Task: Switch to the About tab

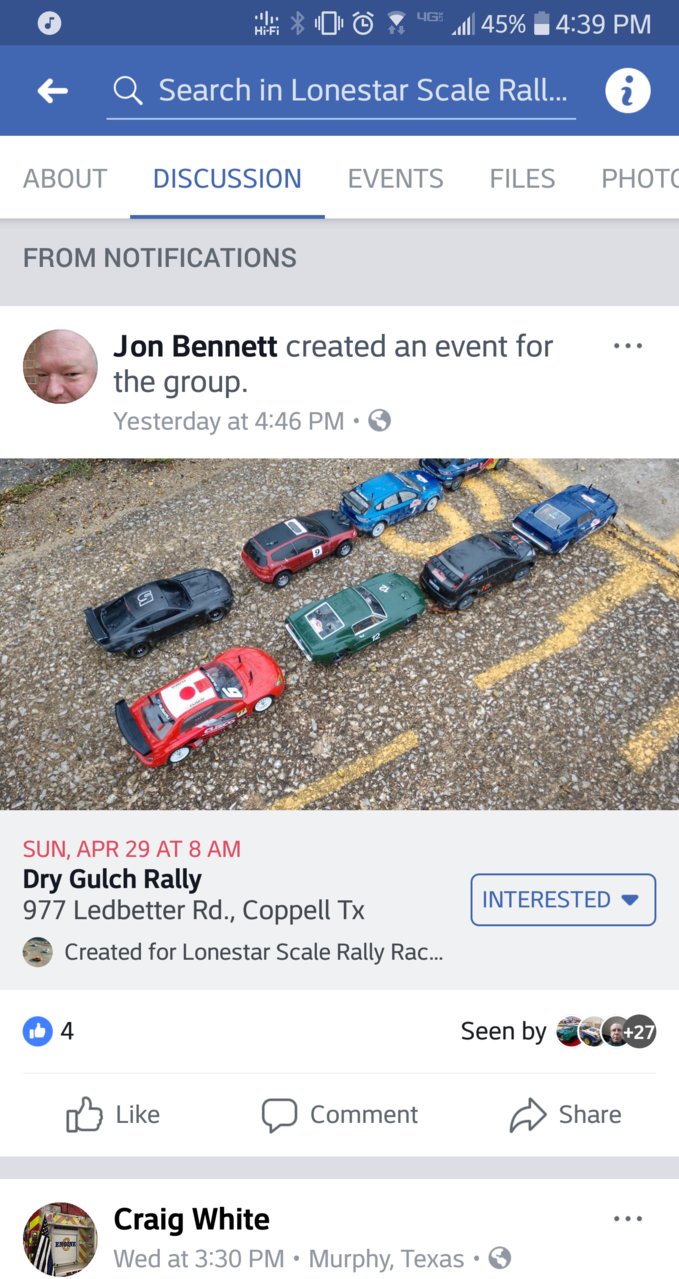Action: point(65,179)
